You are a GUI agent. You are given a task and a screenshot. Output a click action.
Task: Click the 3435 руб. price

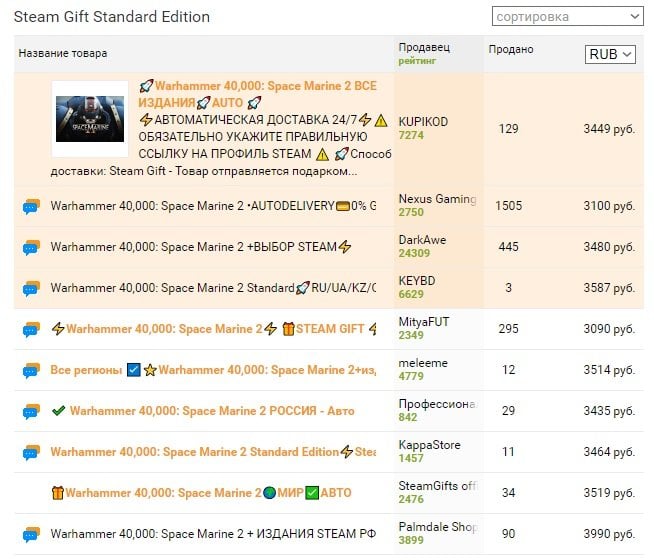click(609, 411)
